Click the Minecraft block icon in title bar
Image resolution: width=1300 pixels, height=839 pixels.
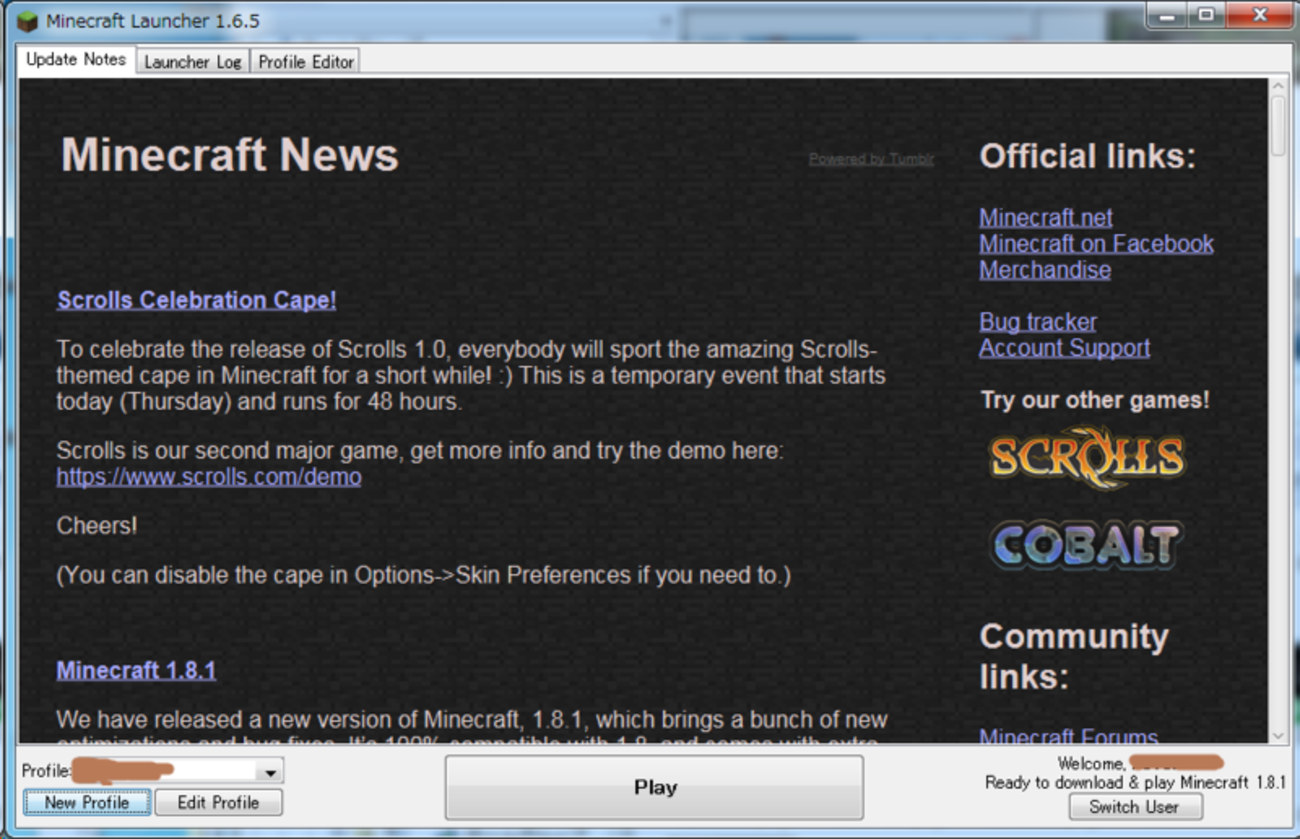coord(28,21)
